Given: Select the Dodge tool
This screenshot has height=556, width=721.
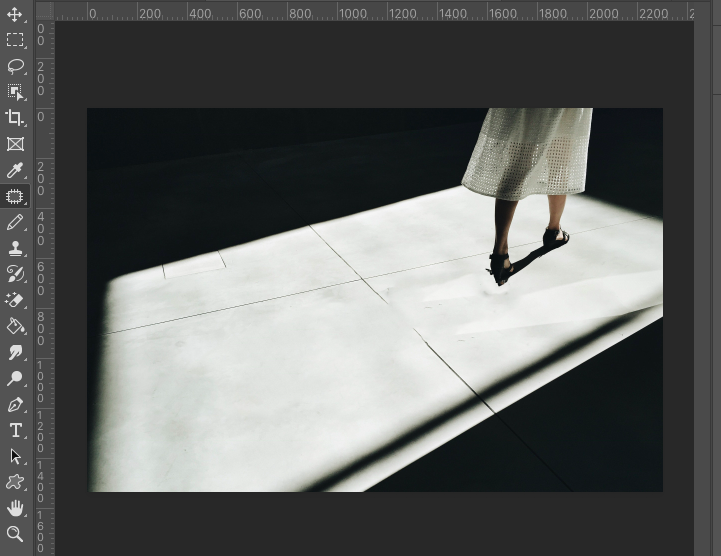Looking at the screenshot, I should click(x=15, y=378).
